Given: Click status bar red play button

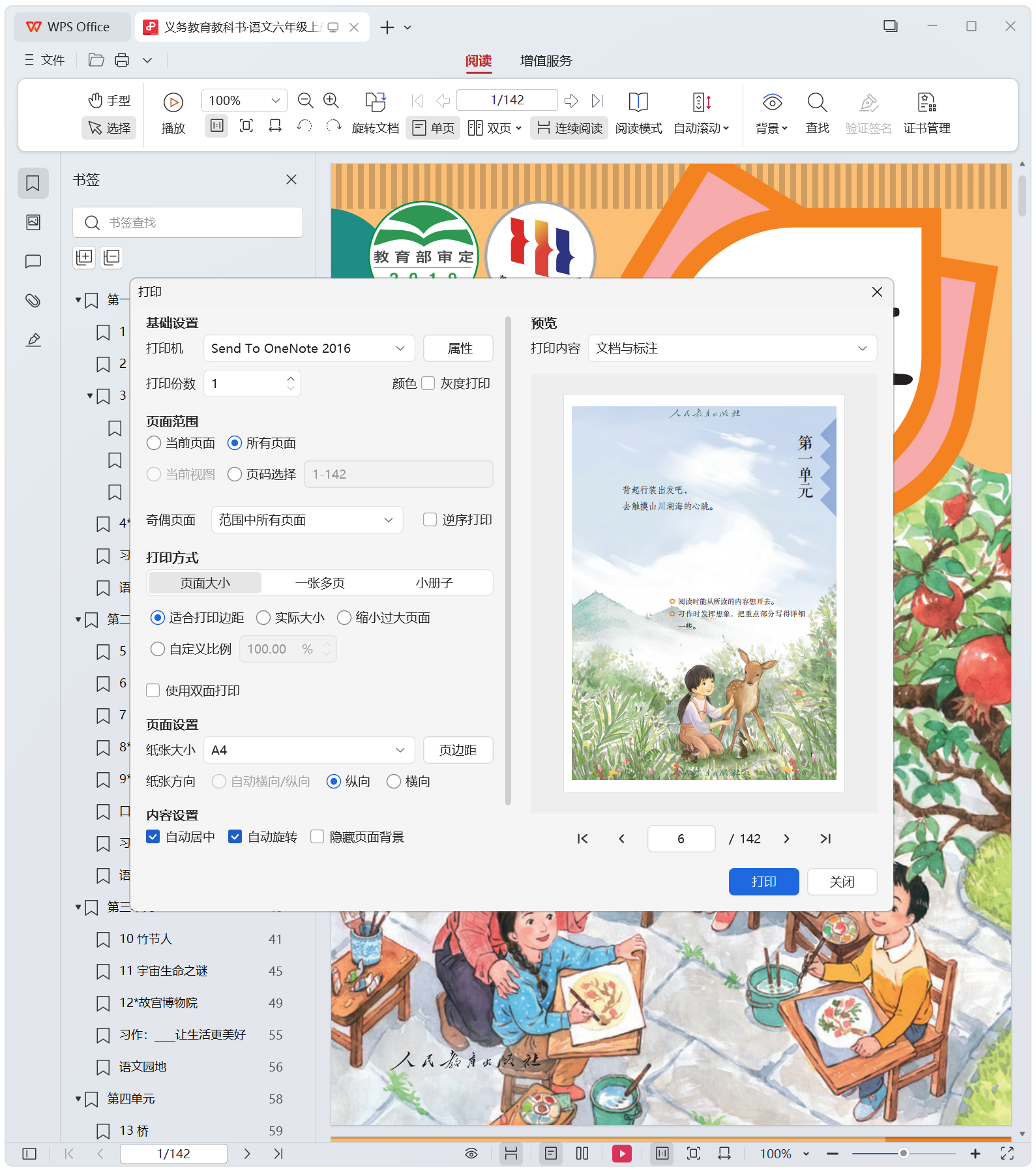Looking at the screenshot, I should click(x=622, y=1154).
